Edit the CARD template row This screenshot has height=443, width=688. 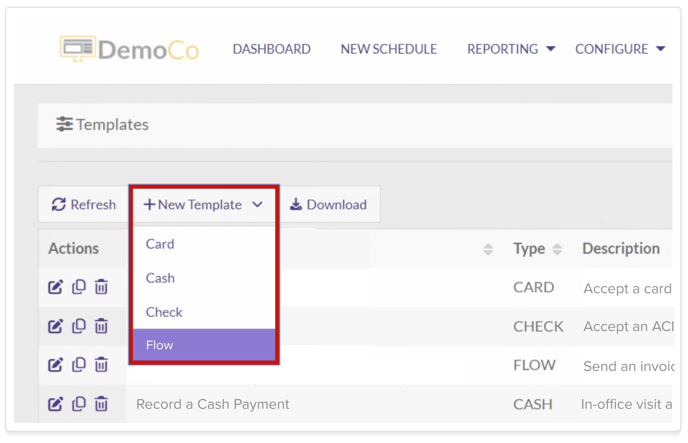pos(56,287)
